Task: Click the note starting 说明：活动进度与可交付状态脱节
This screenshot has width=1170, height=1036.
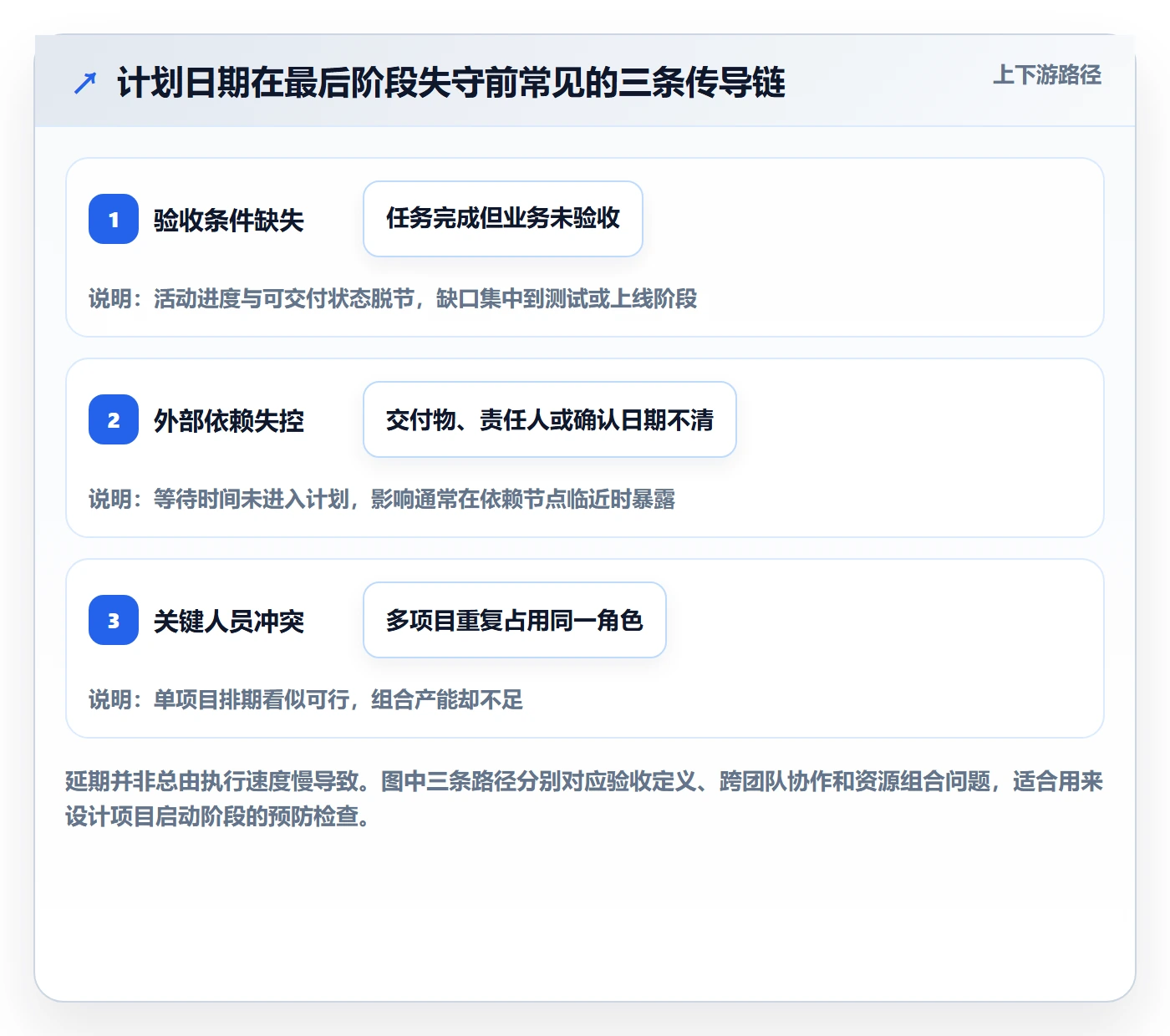Action: (x=393, y=299)
